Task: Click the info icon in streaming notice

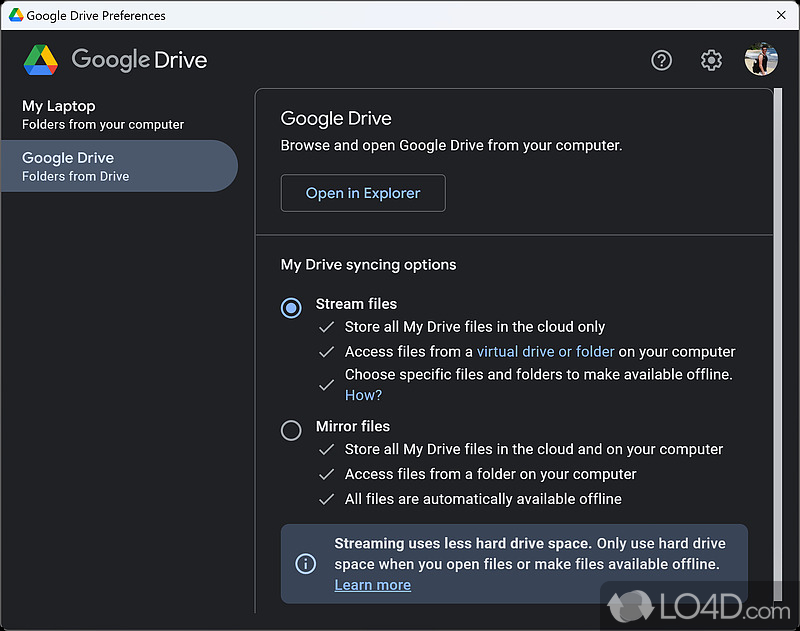Action: [306, 564]
